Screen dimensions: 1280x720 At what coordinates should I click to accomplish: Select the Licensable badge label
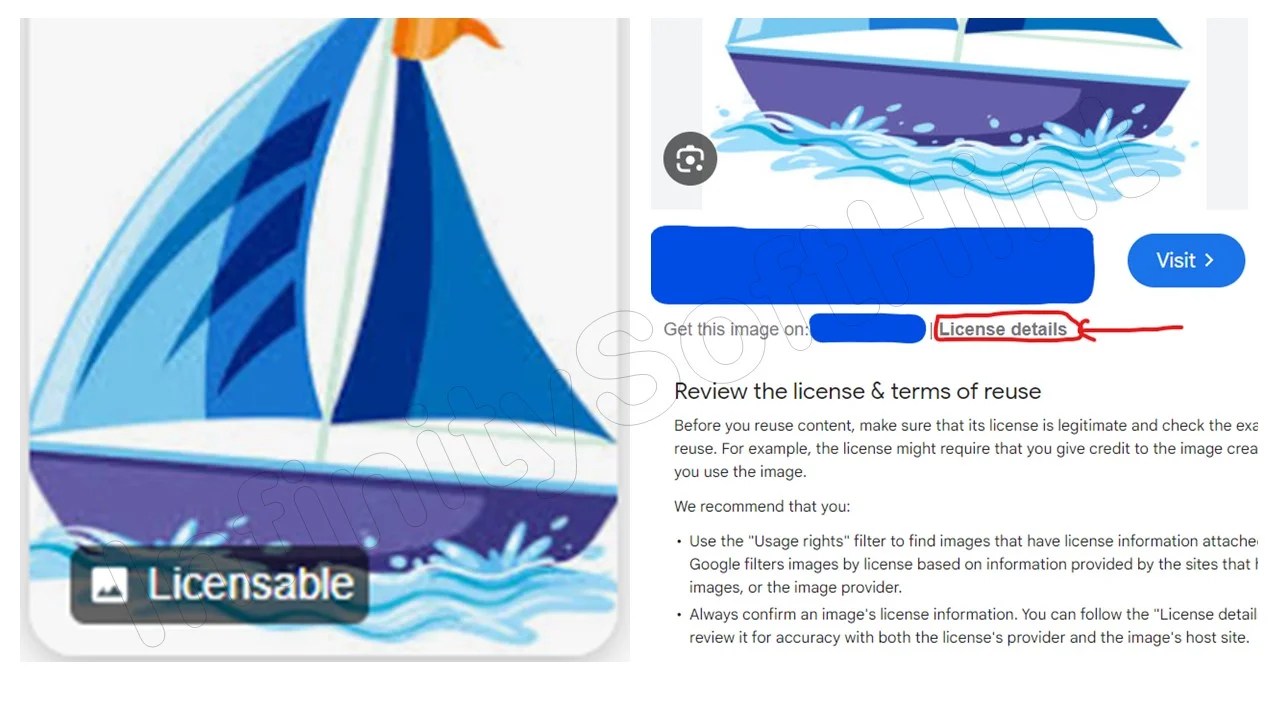(x=219, y=585)
